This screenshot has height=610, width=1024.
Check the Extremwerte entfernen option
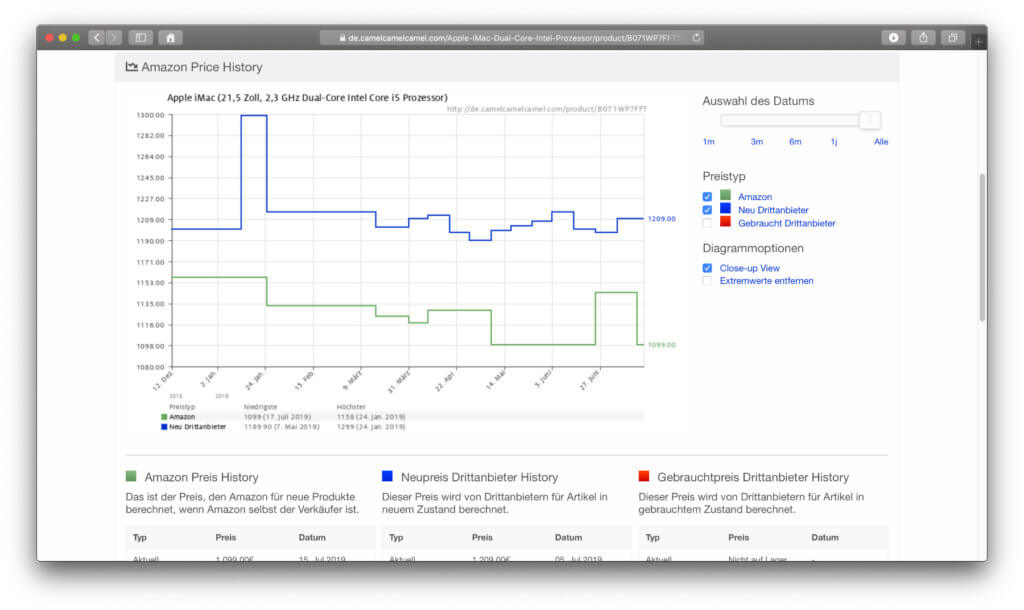tap(708, 281)
